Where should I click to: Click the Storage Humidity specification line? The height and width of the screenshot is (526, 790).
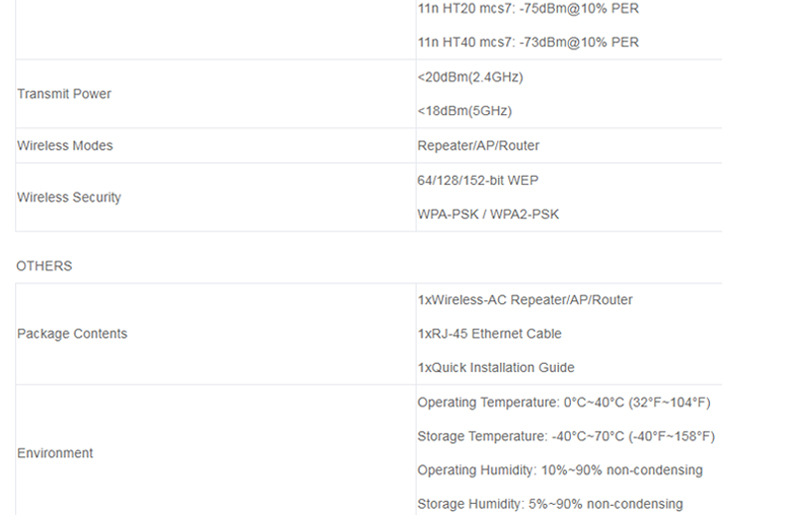coord(550,504)
